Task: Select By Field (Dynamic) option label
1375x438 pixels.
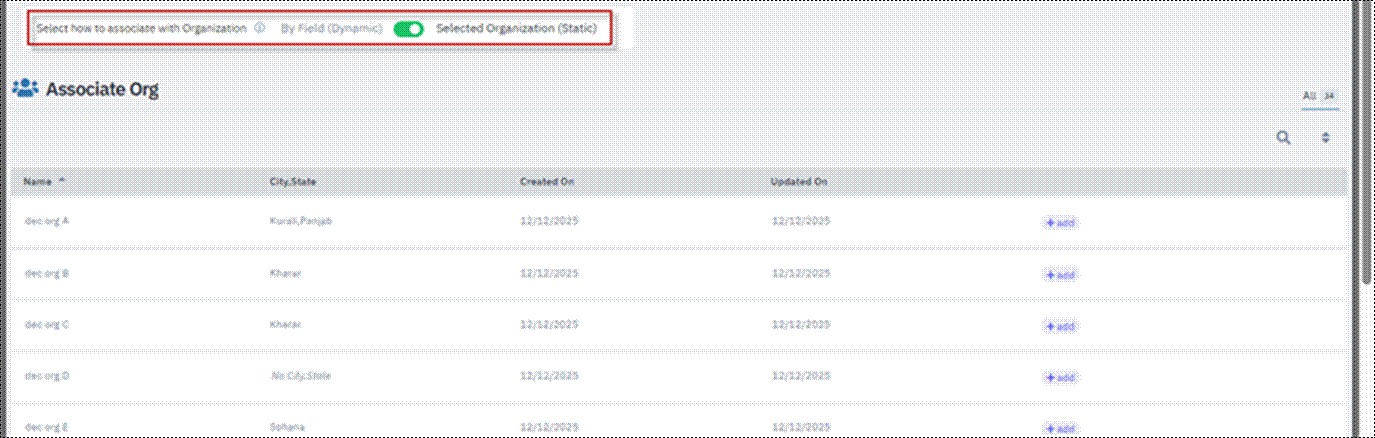Action: pyautogui.click(x=331, y=29)
